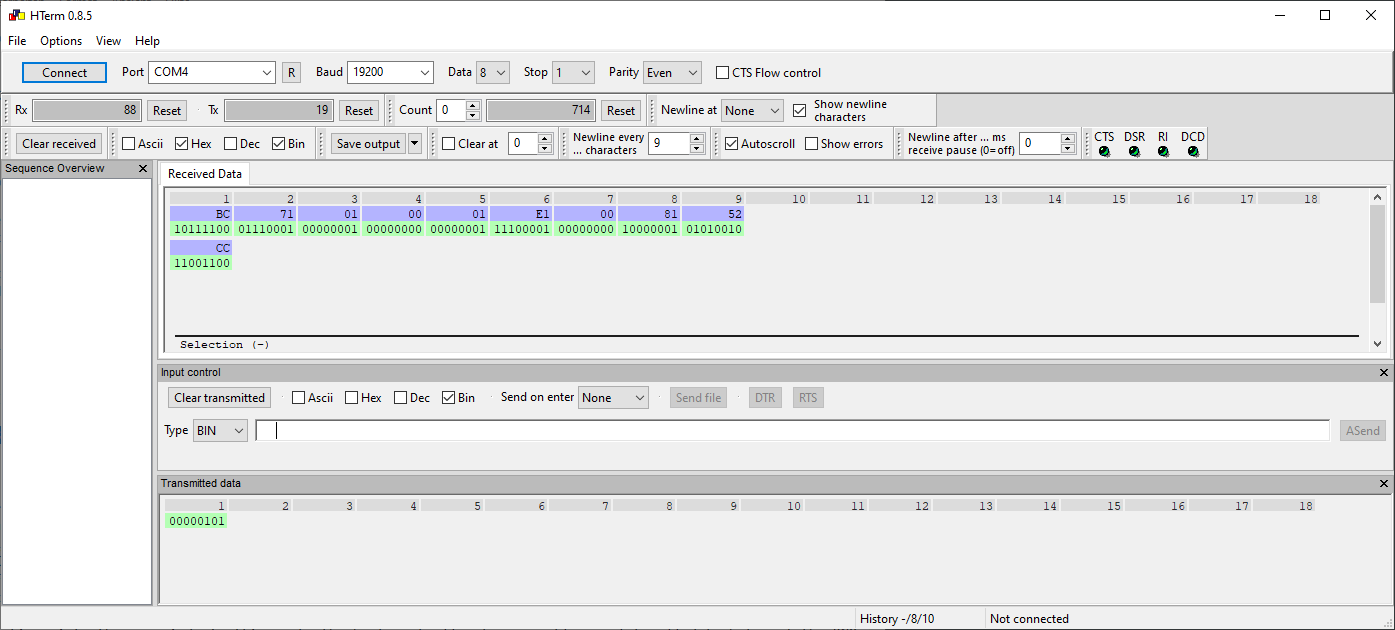Reset the Count value
The width and height of the screenshot is (1395, 630).
tap(621, 111)
